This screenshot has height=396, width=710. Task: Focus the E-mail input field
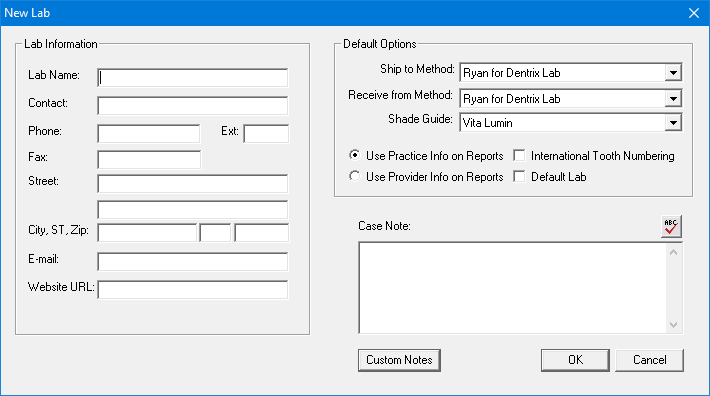point(192,262)
